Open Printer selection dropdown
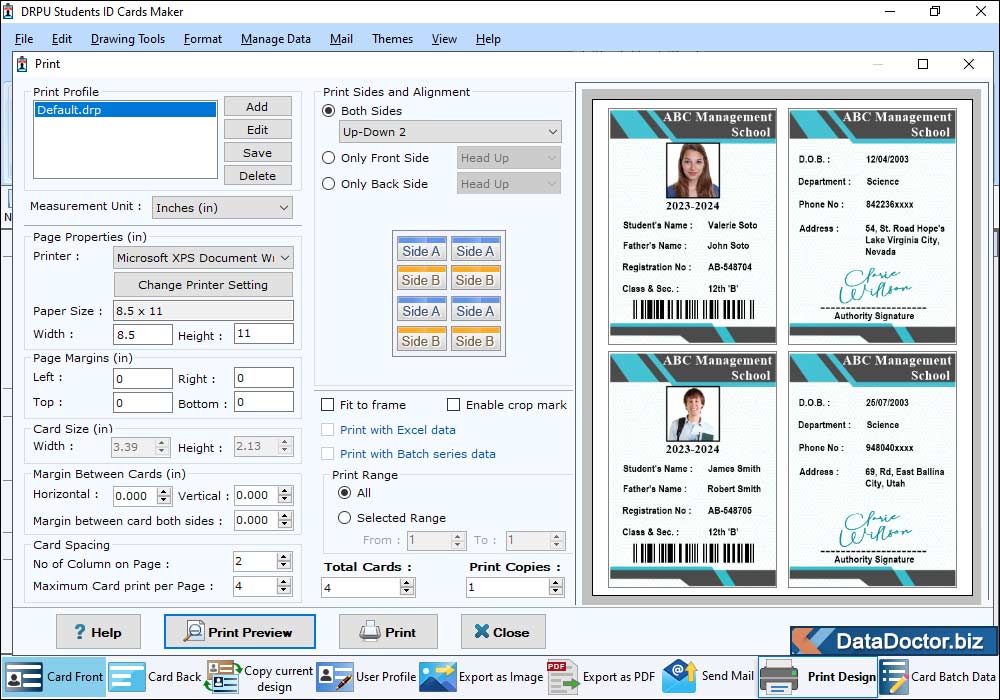This screenshot has width=1000, height=700. (203, 258)
